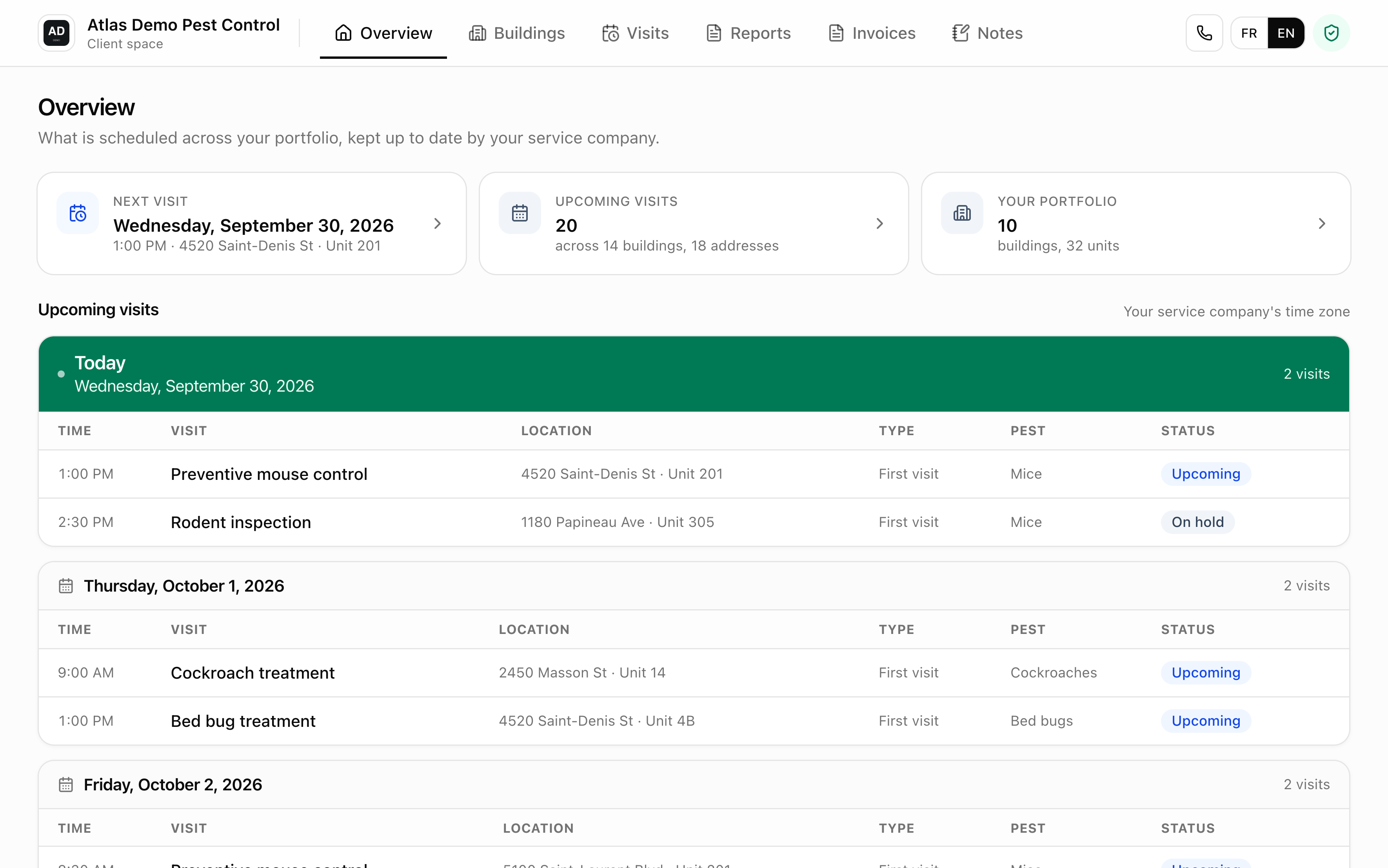Viewport: 1388px width, 868px height.
Task: Click the 2:30 PM time cell
Action: 85,522
